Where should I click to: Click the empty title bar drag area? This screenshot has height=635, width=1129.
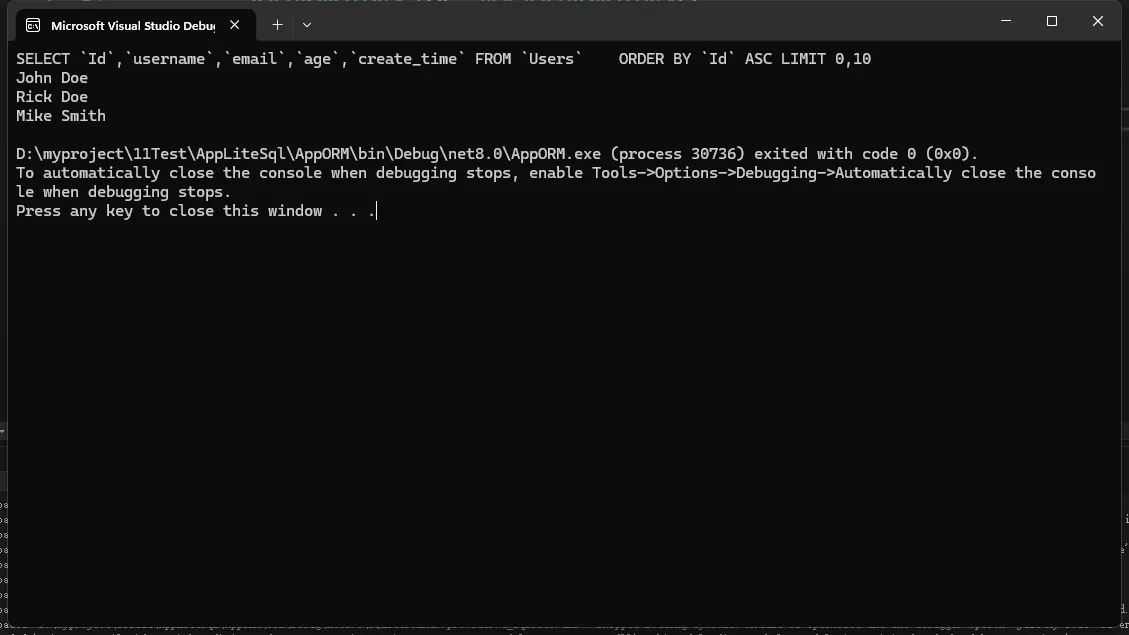click(x=650, y=22)
